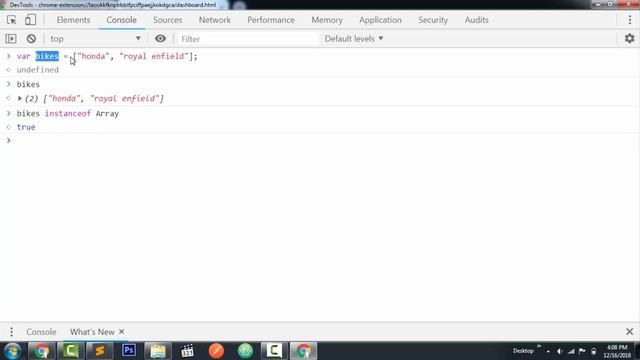The width and height of the screenshot is (640, 360).
Task: Open the Performance tab
Action: click(x=271, y=20)
